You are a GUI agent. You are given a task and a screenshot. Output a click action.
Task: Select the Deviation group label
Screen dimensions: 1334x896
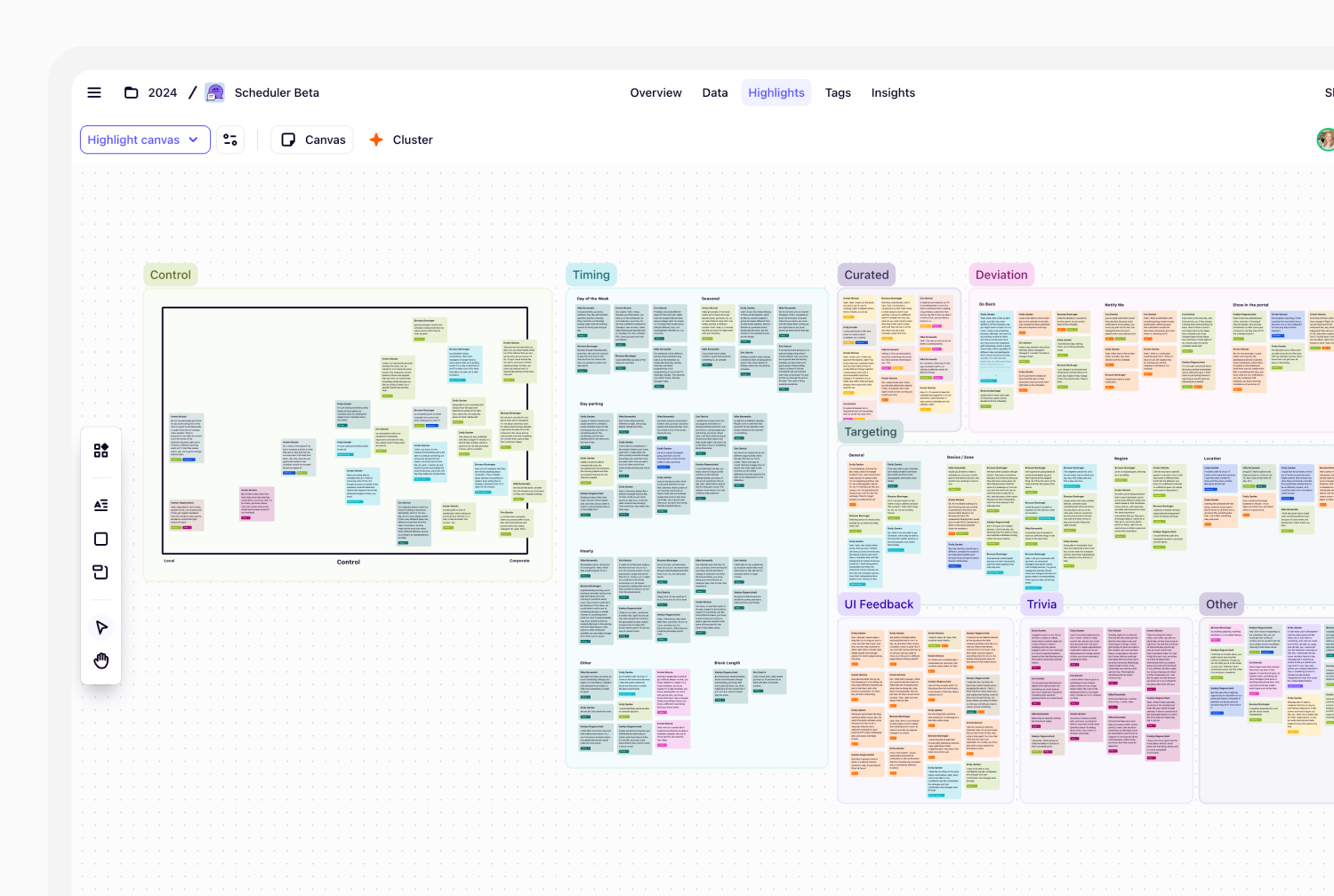(x=1001, y=275)
